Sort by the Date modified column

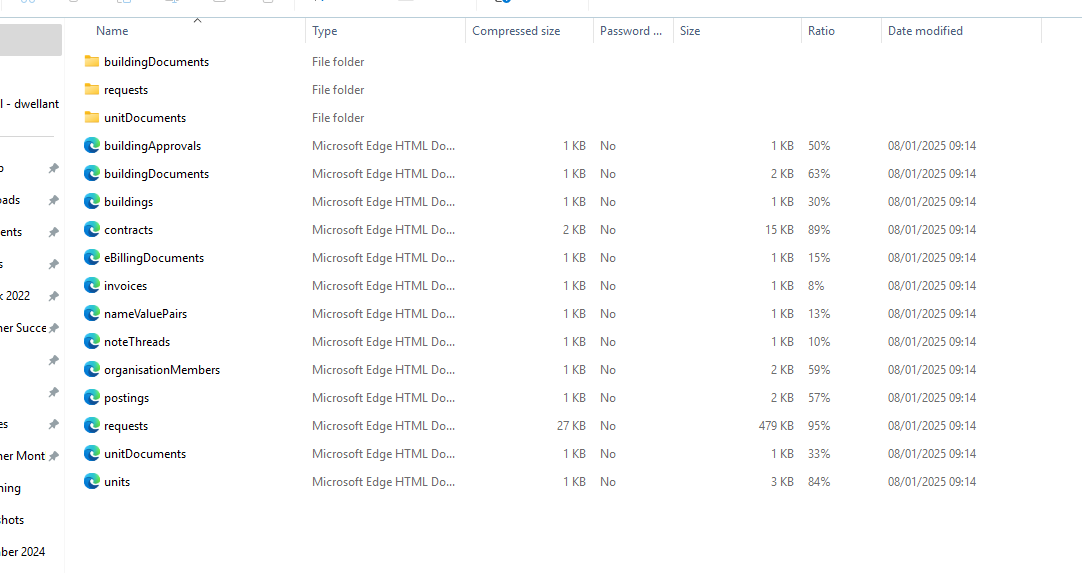coord(925,31)
